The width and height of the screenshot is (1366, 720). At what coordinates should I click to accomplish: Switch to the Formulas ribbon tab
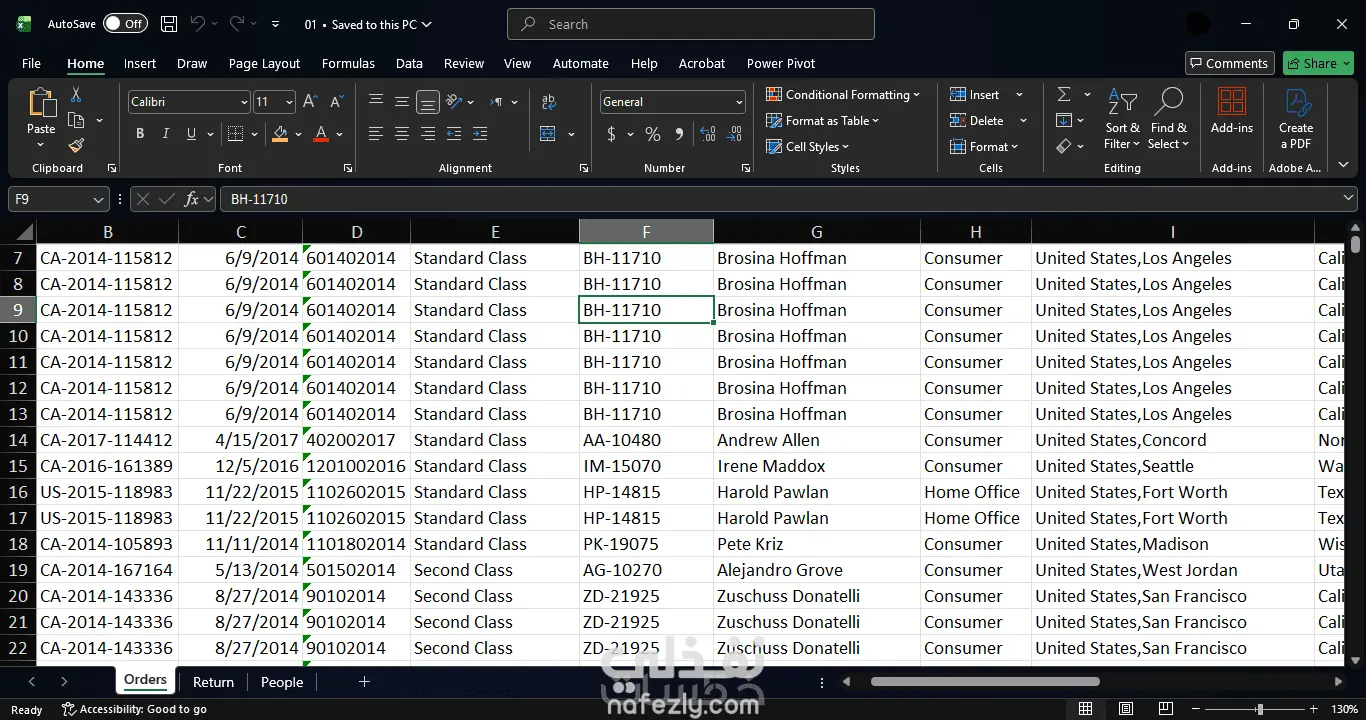coord(348,63)
